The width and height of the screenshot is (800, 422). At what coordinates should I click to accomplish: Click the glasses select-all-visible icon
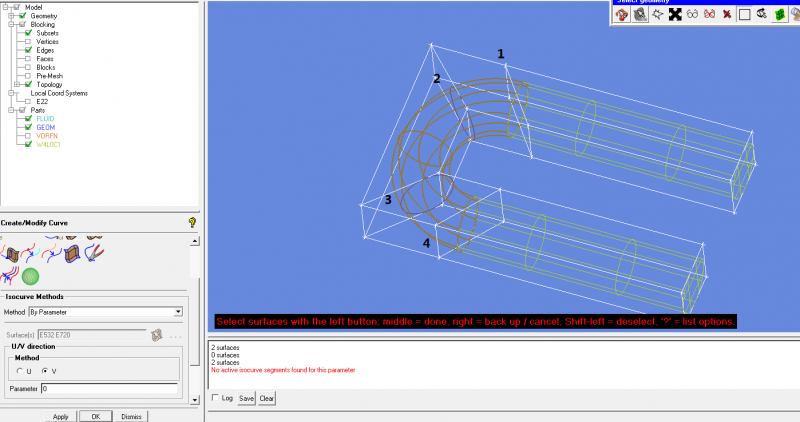coord(692,14)
